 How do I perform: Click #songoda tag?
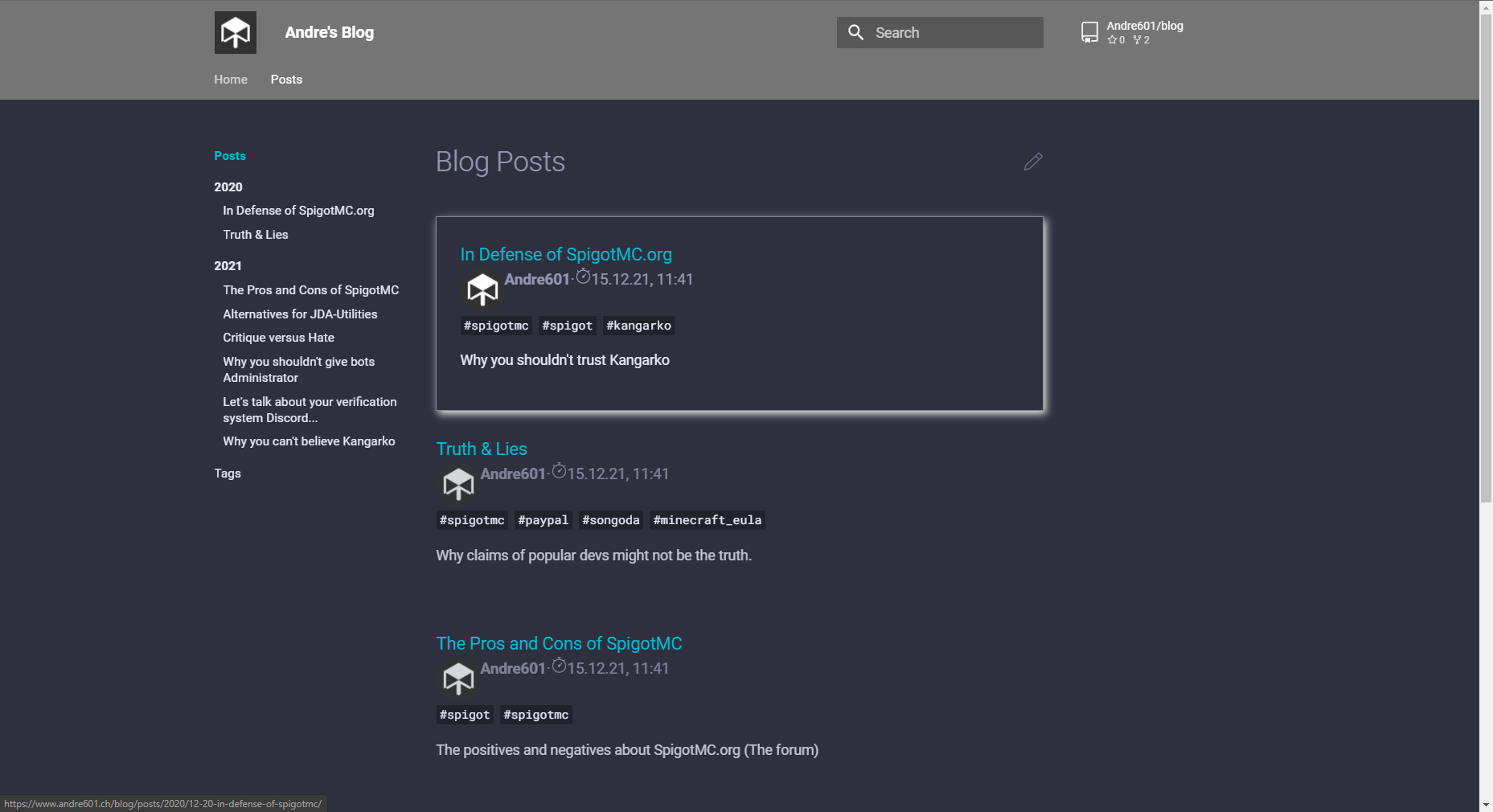(611, 520)
